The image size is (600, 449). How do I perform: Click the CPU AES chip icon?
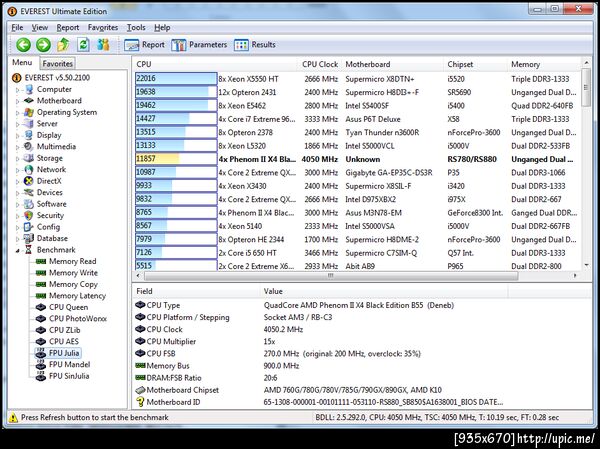tap(41, 342)
